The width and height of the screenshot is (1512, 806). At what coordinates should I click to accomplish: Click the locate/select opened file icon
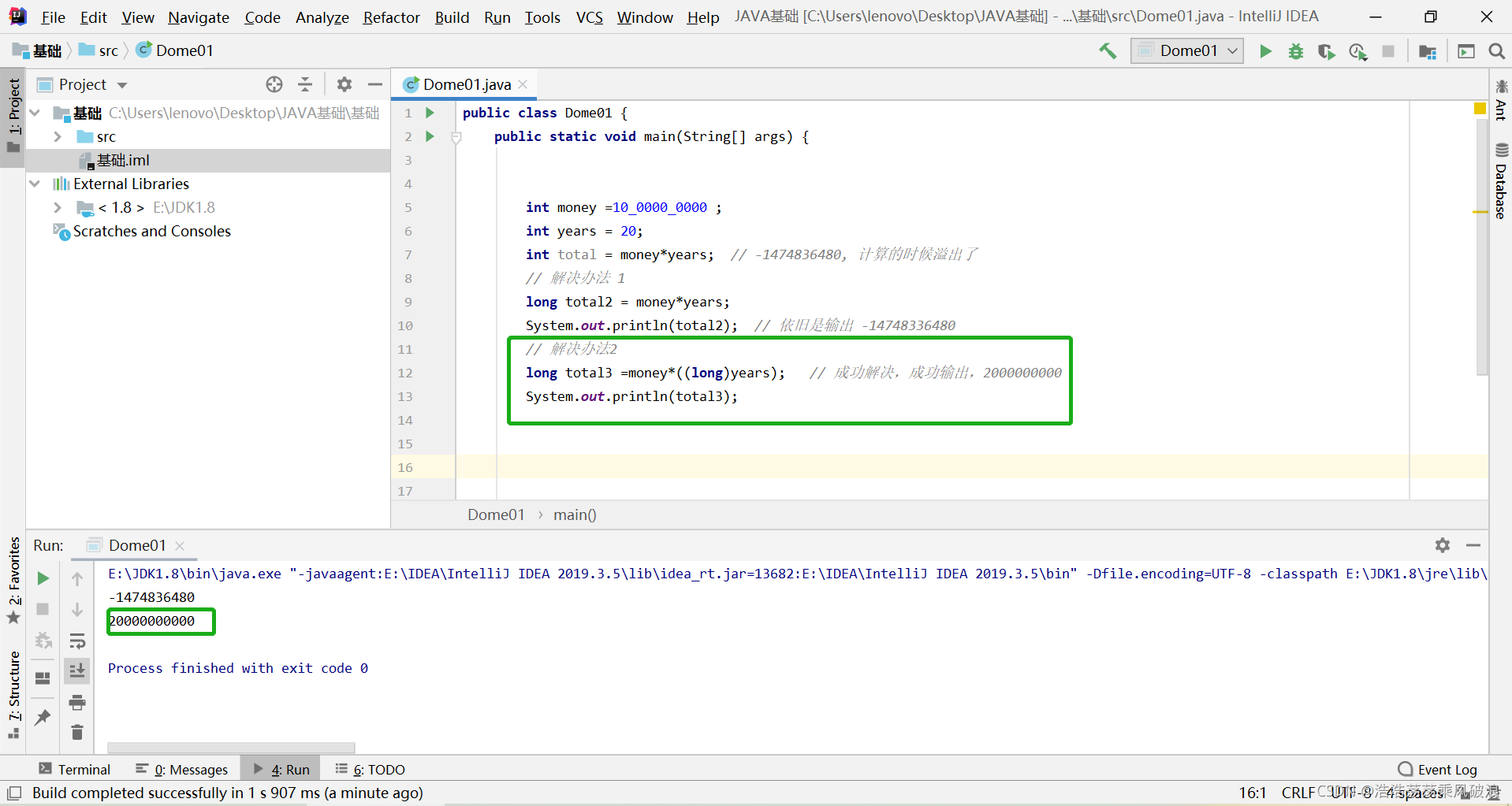274,84
